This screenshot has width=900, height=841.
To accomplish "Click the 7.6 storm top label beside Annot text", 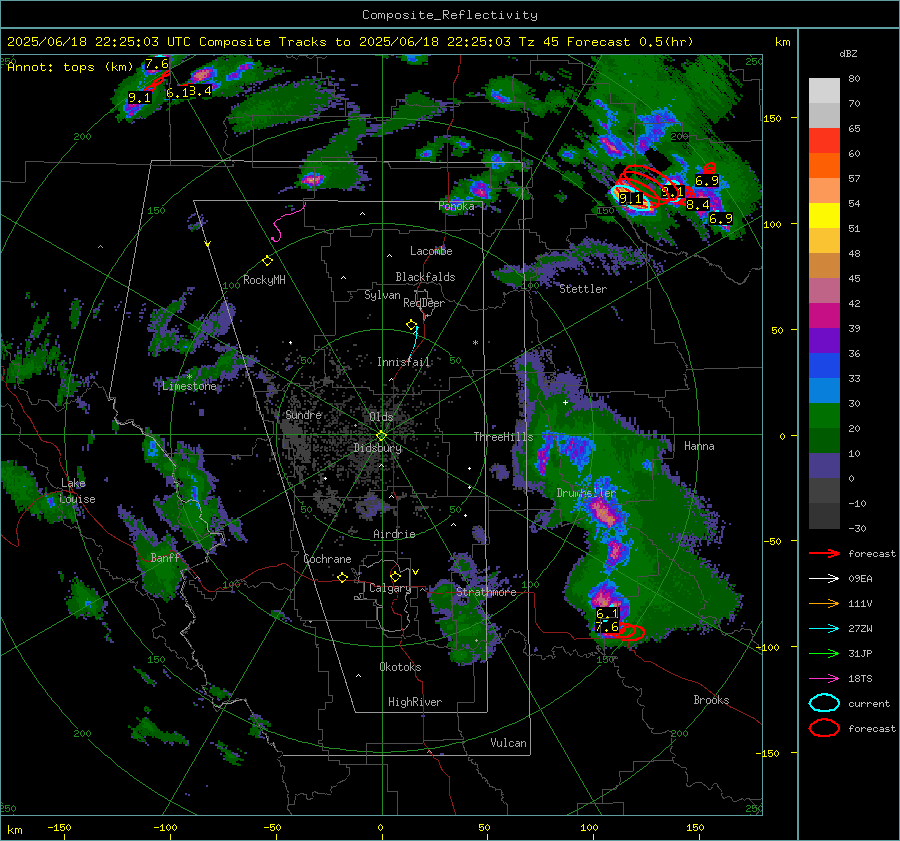I will [x=157, y=64].
